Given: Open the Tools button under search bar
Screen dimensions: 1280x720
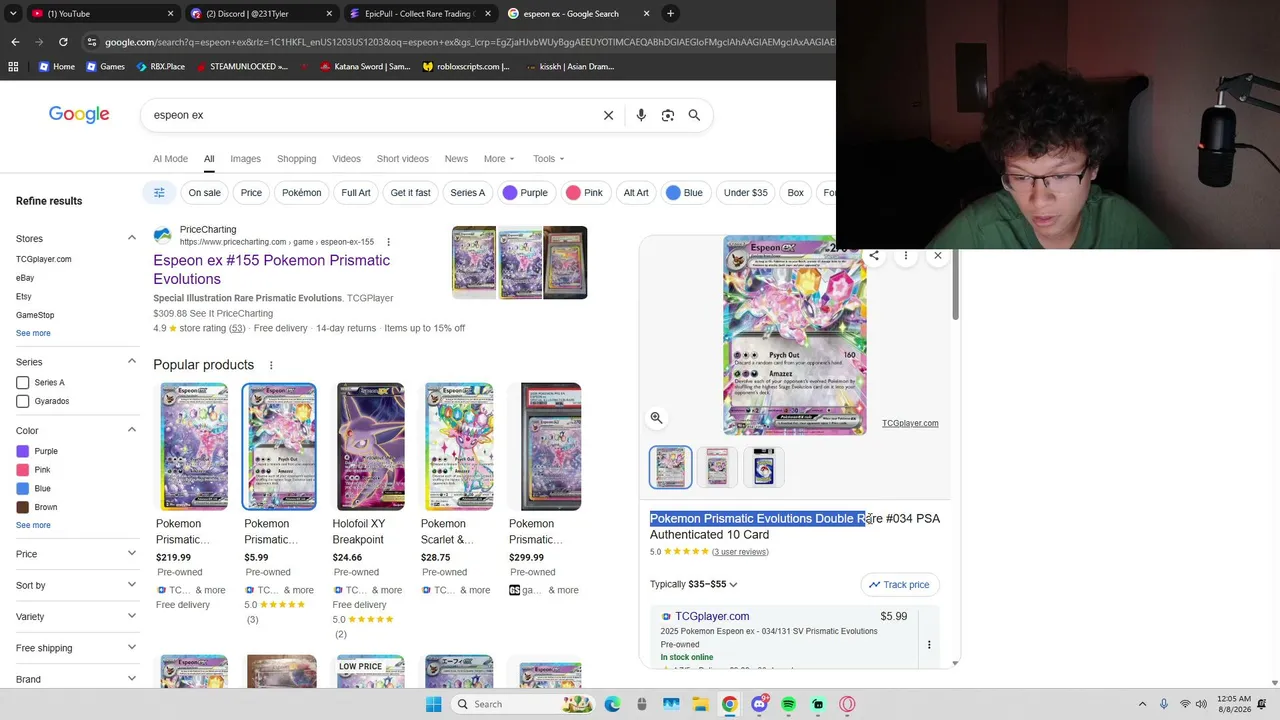Looking at the screenshot, I should coord(548,159).
